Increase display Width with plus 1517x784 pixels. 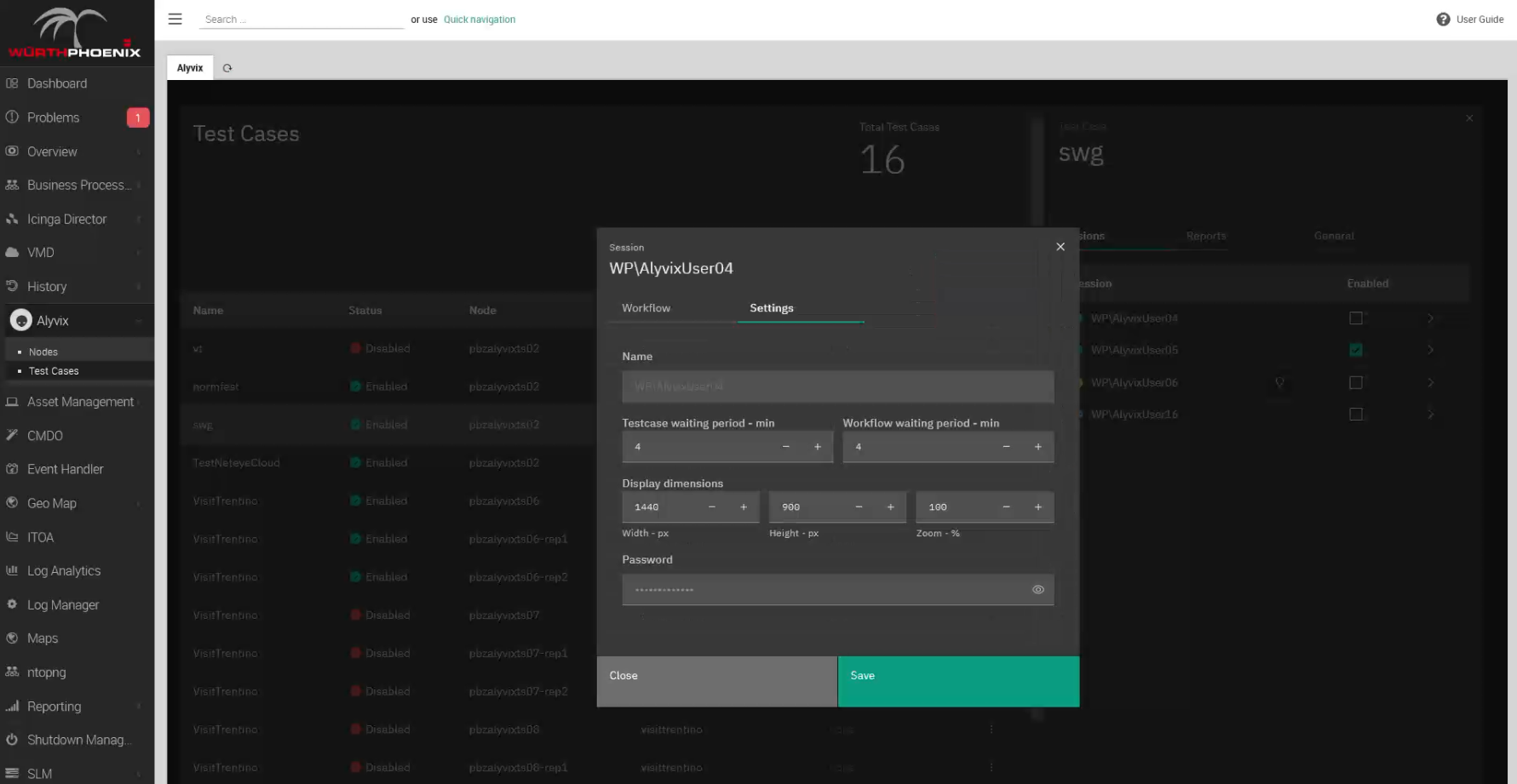pyautogui.click(x=744, y=507)
